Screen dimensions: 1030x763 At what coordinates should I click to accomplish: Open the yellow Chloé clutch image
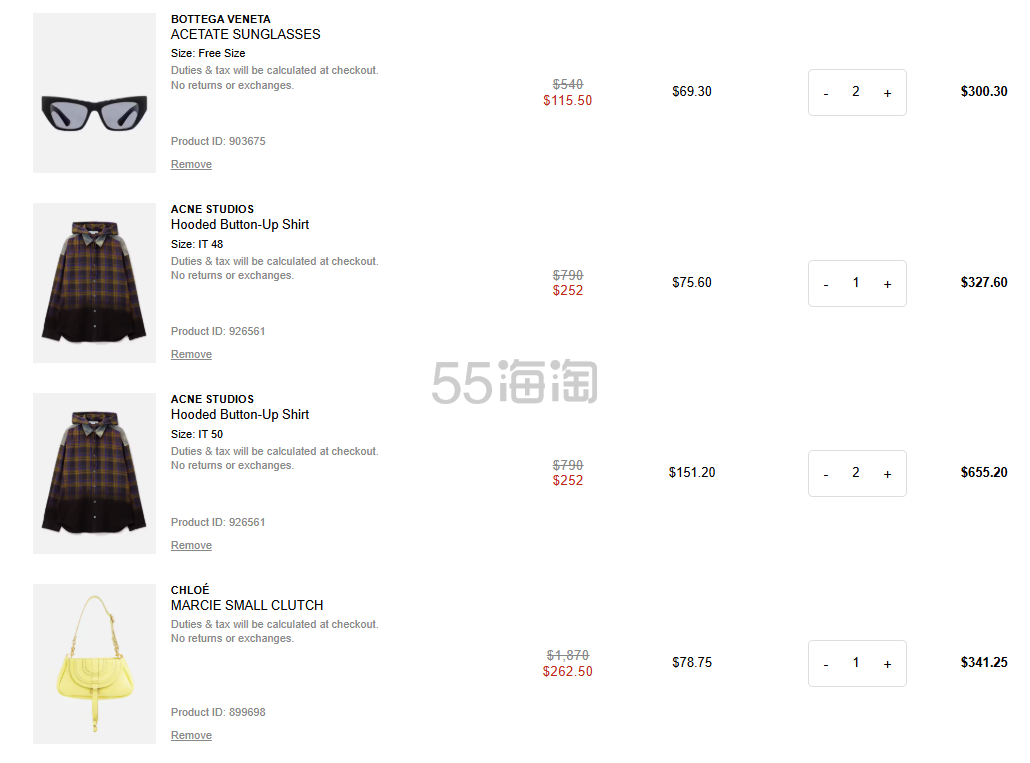94,664
